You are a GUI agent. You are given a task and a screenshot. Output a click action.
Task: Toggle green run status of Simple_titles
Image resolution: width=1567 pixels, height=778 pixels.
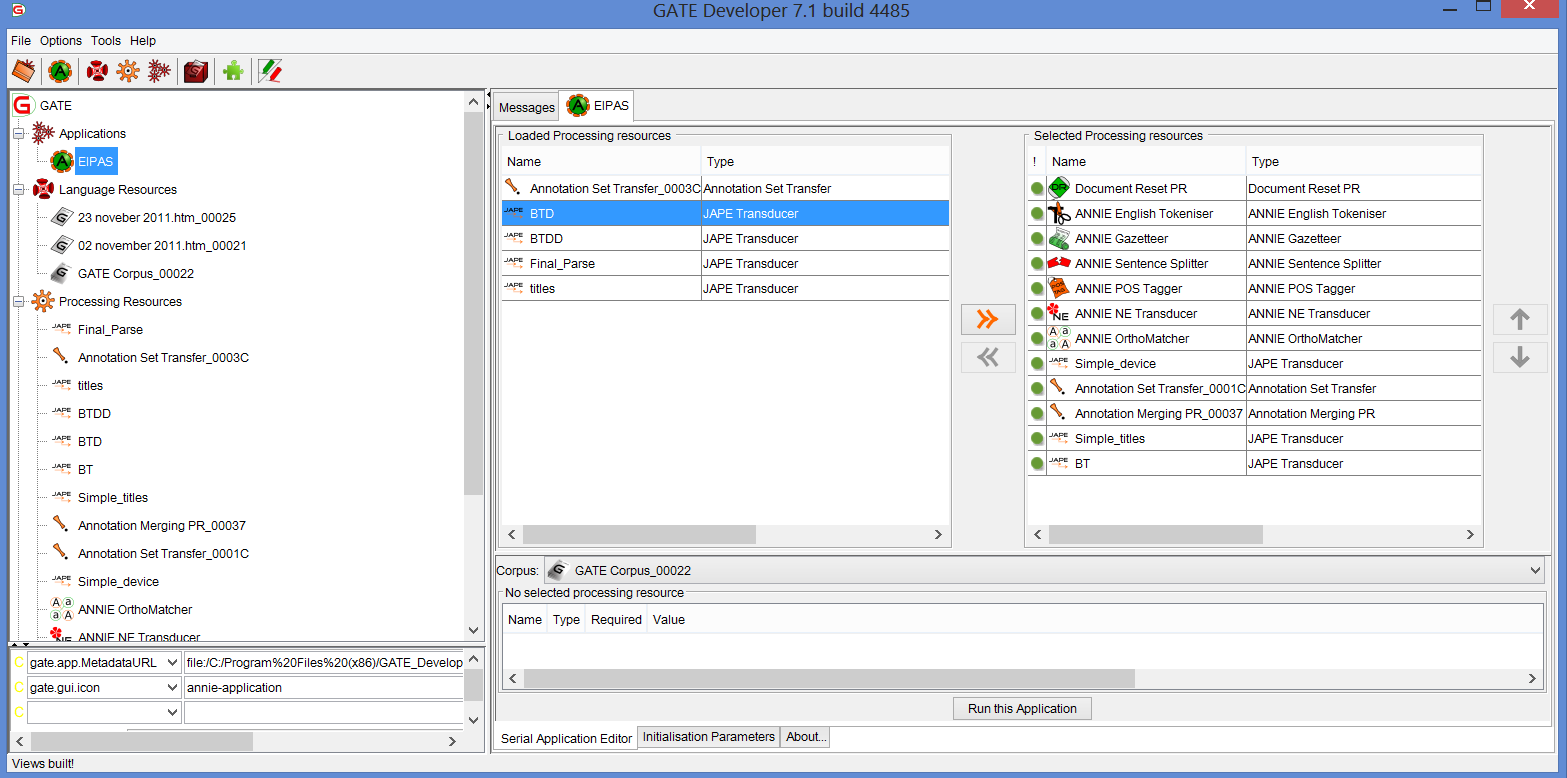pyautogui.click(x=1037, y=438)
